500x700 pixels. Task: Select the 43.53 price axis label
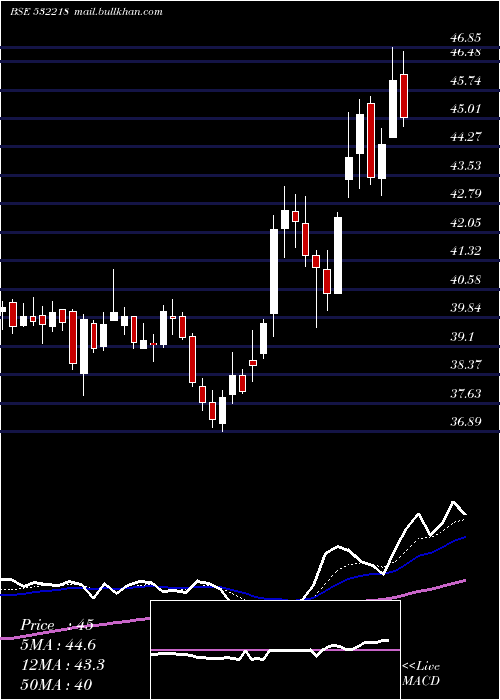pyautogui.click(x=466, y=166)
